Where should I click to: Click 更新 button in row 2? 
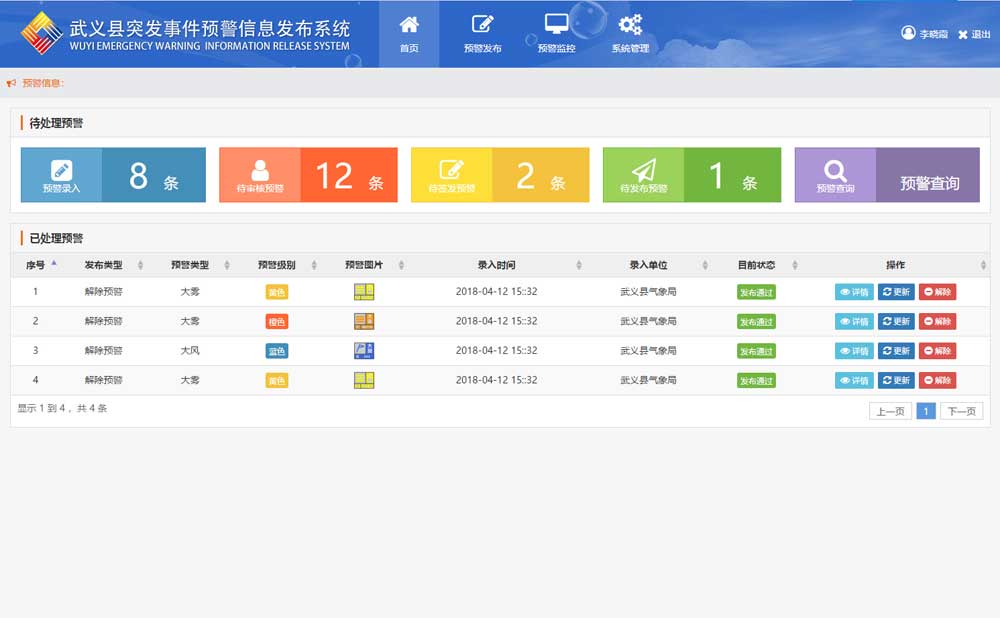point(896,322)
